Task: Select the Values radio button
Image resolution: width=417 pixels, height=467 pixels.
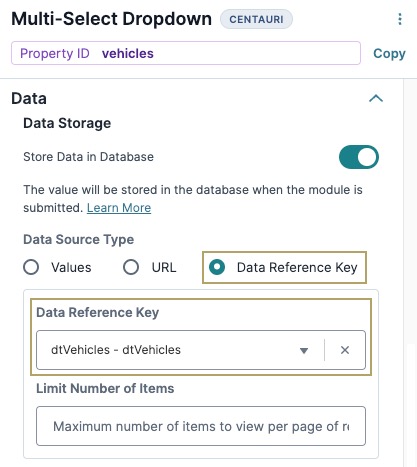Action: point(31,267)
